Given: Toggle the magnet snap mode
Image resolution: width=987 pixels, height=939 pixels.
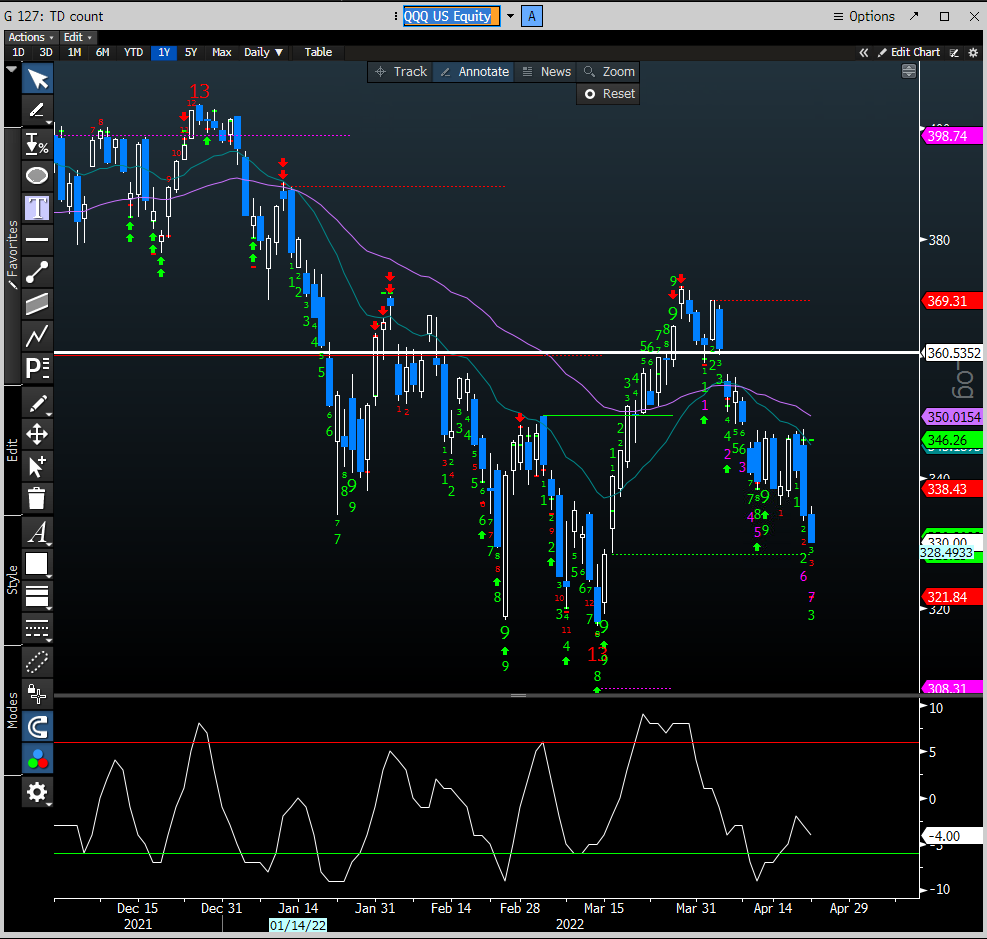Looking at the screenshot, I should tap(37, 727).
